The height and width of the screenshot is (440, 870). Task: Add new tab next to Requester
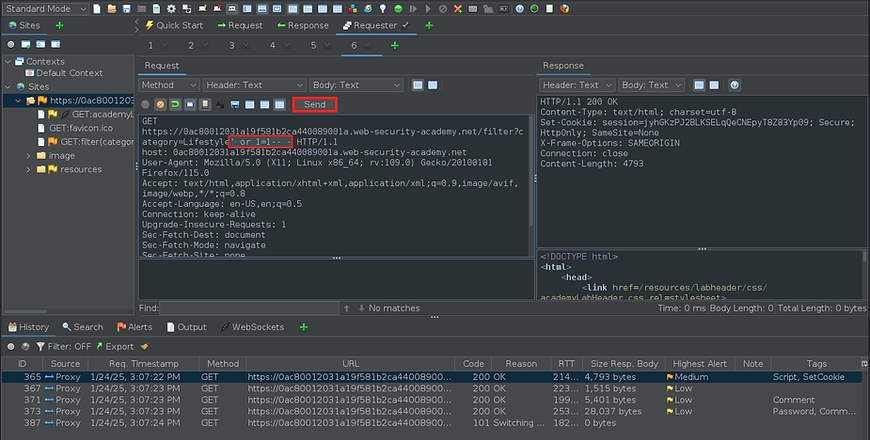coord(429,26)
